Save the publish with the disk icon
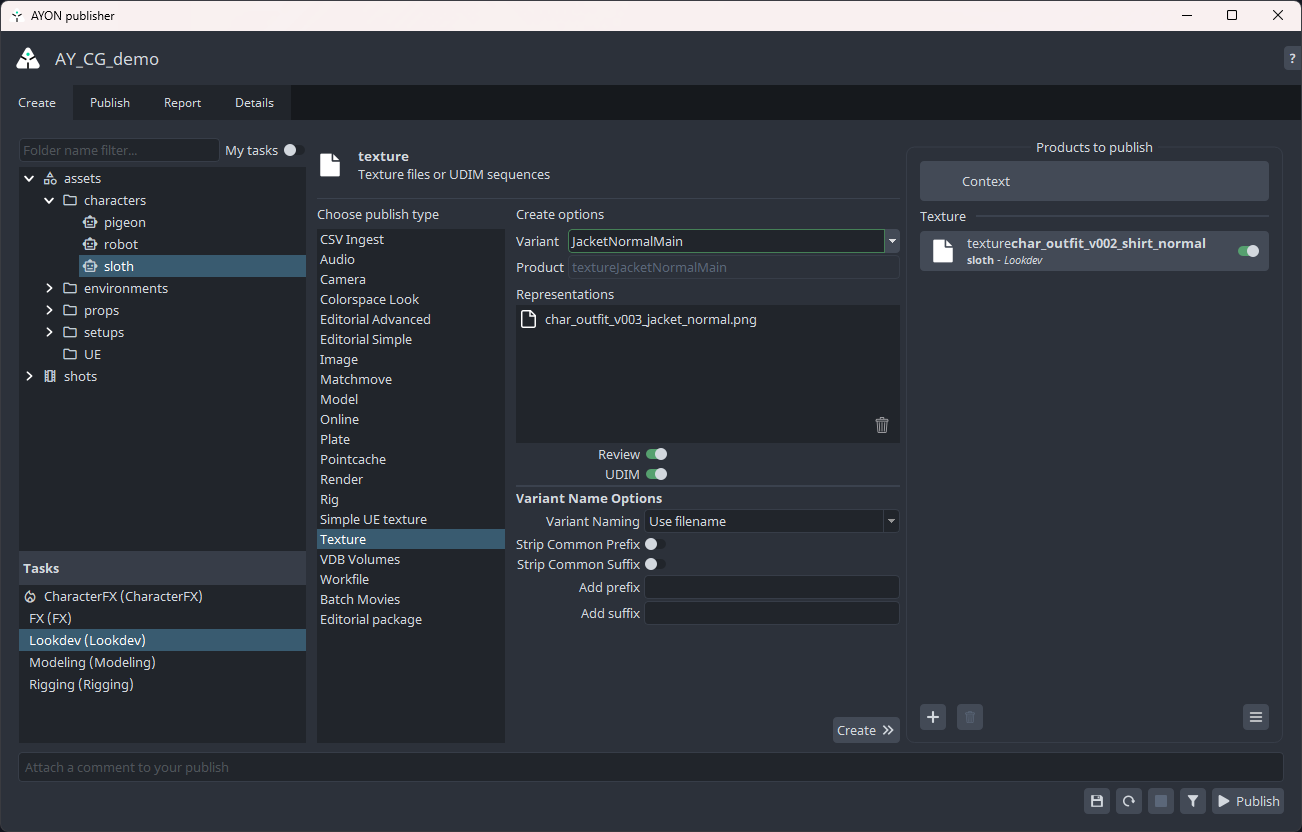This screenshot has height=832, width=1302. (x=1097, y=801)
